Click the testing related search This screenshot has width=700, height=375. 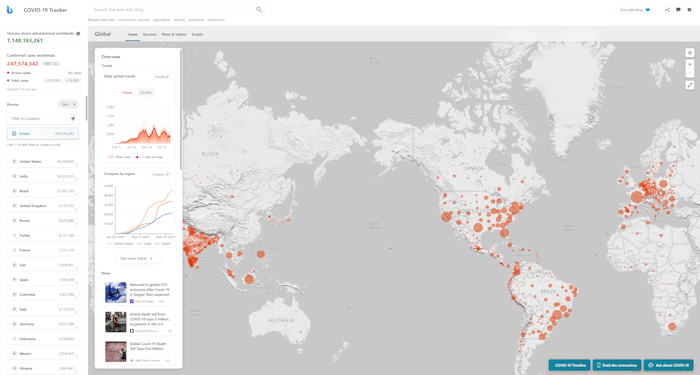coord(179,20)
